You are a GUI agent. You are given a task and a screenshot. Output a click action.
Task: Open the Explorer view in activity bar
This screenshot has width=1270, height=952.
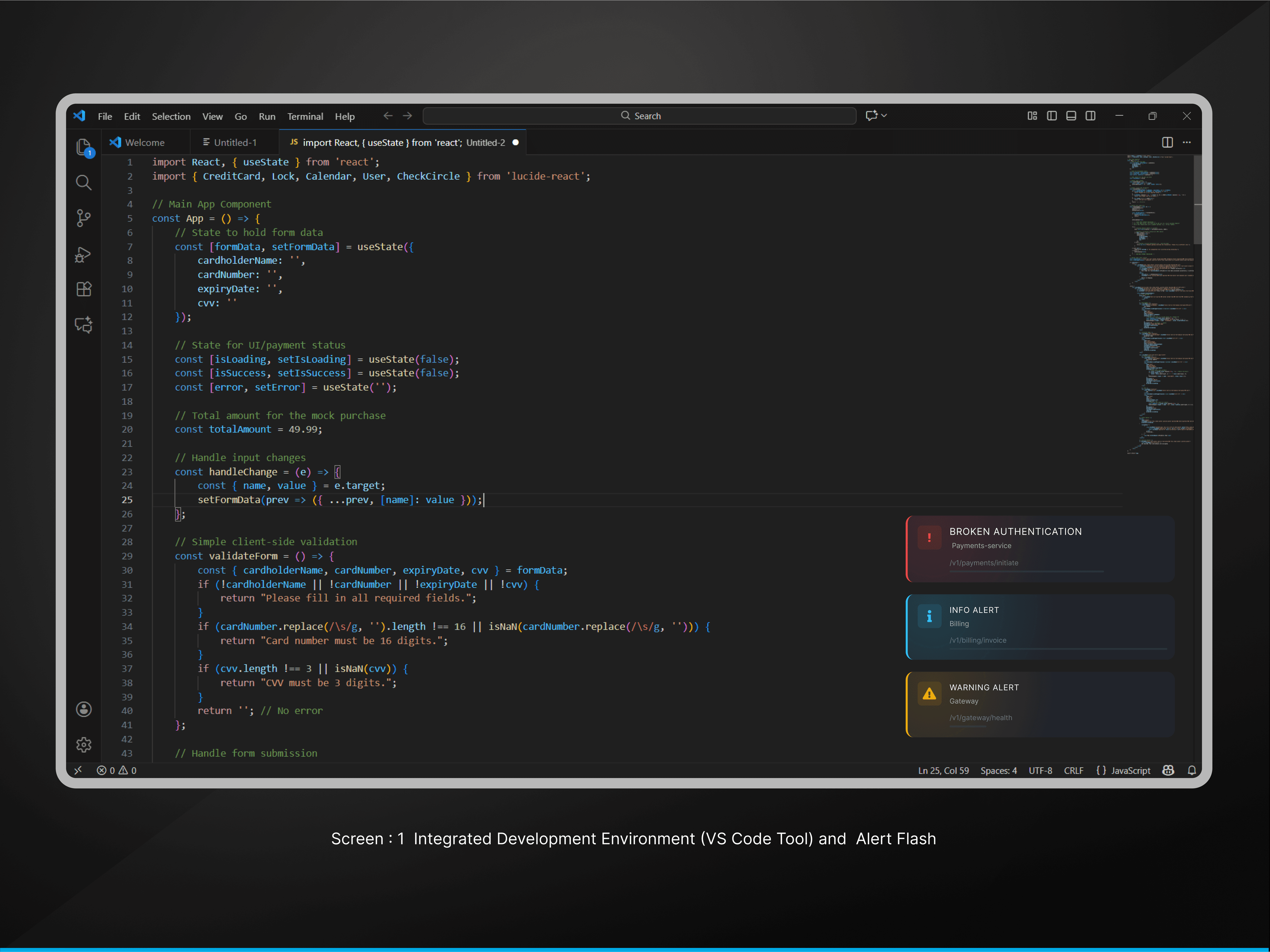point(84,147)
